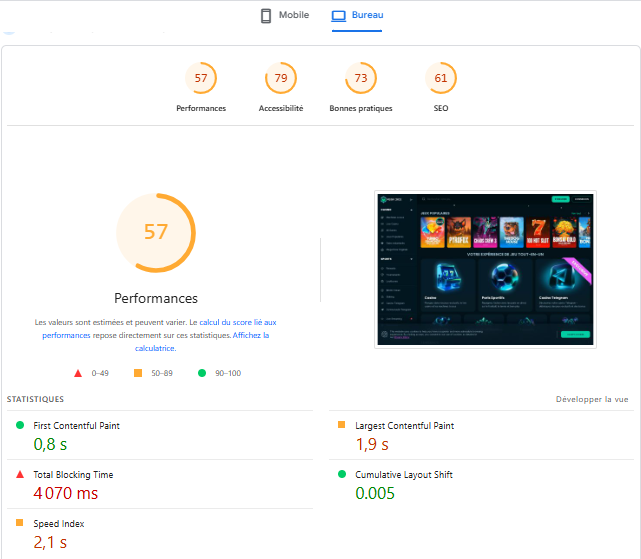Image resolution: width=641 pixels, height=559 pixels.
Task: Click the Total Blocking Time metric
Action: click(76, 475)
